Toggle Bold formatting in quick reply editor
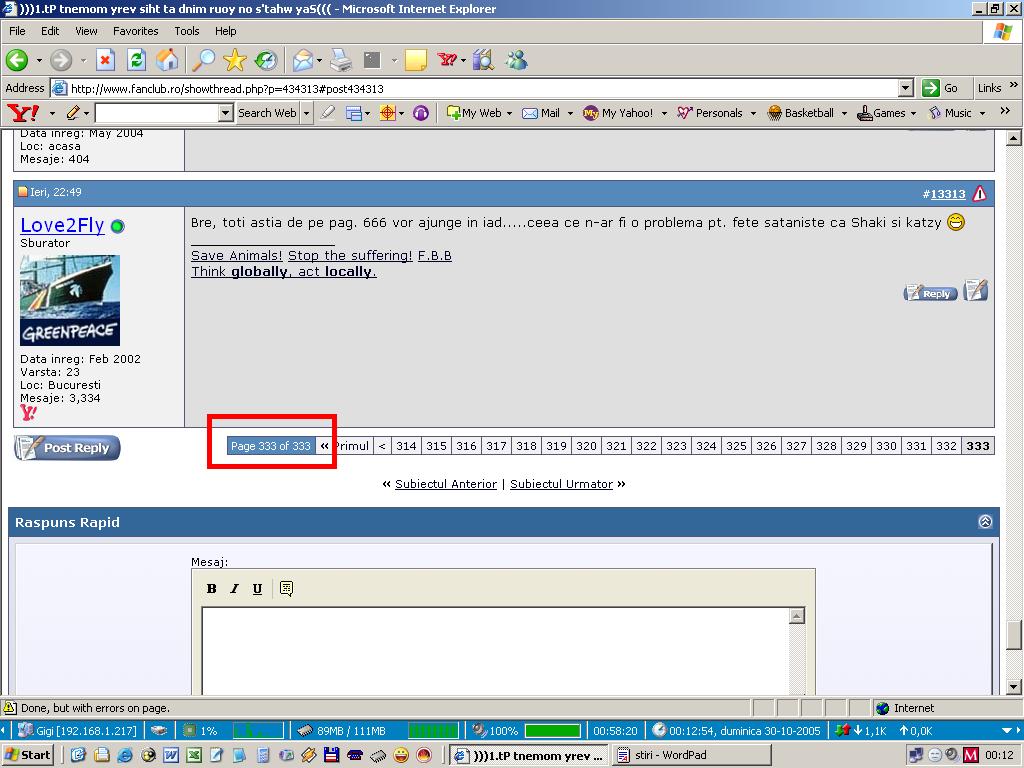Image resolution: width=1024 pixels, height=768 pixels. click(x=211, y=589)
